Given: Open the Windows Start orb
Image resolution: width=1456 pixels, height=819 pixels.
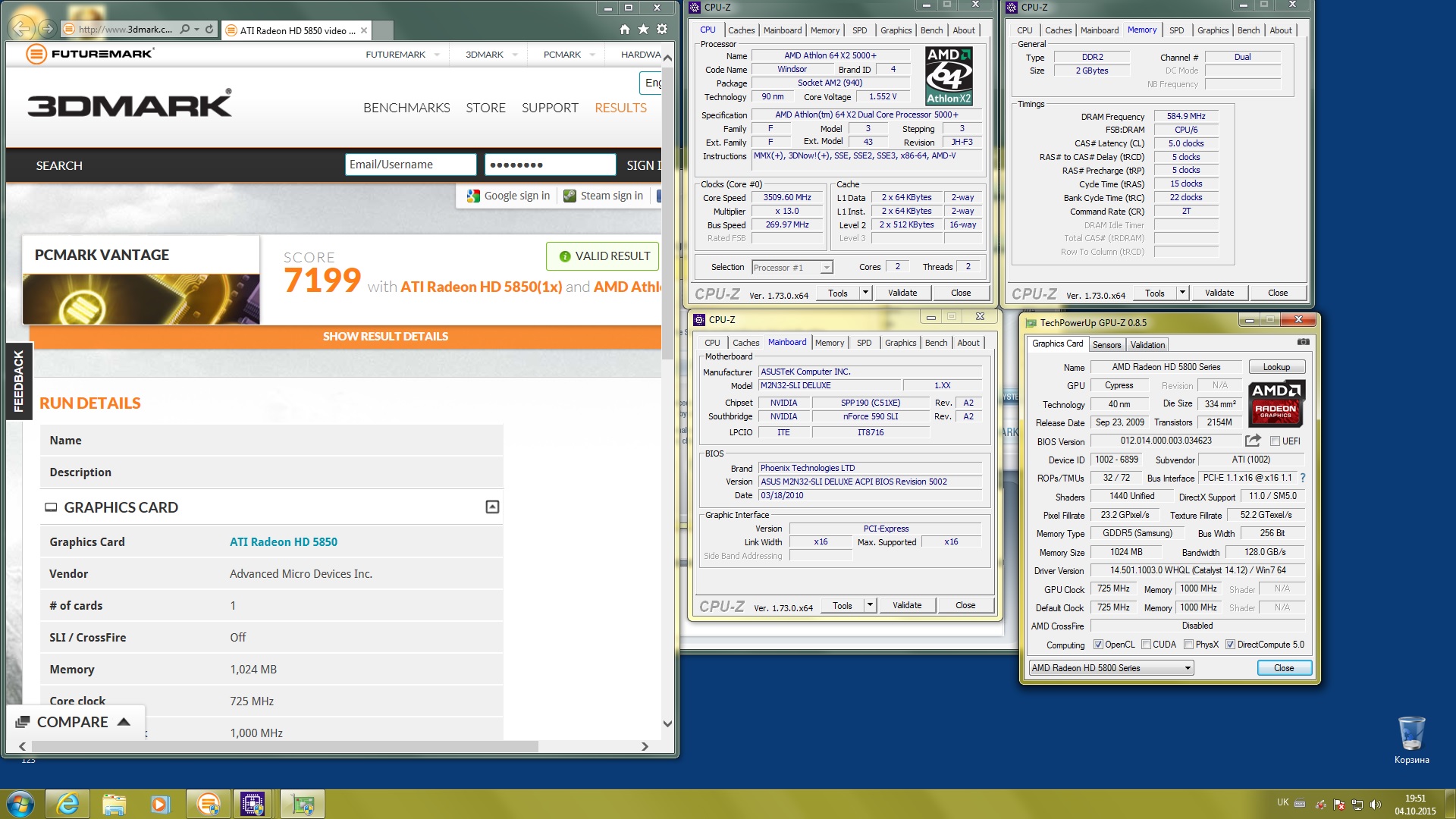Looking at the screenshot, I should 20,804.
